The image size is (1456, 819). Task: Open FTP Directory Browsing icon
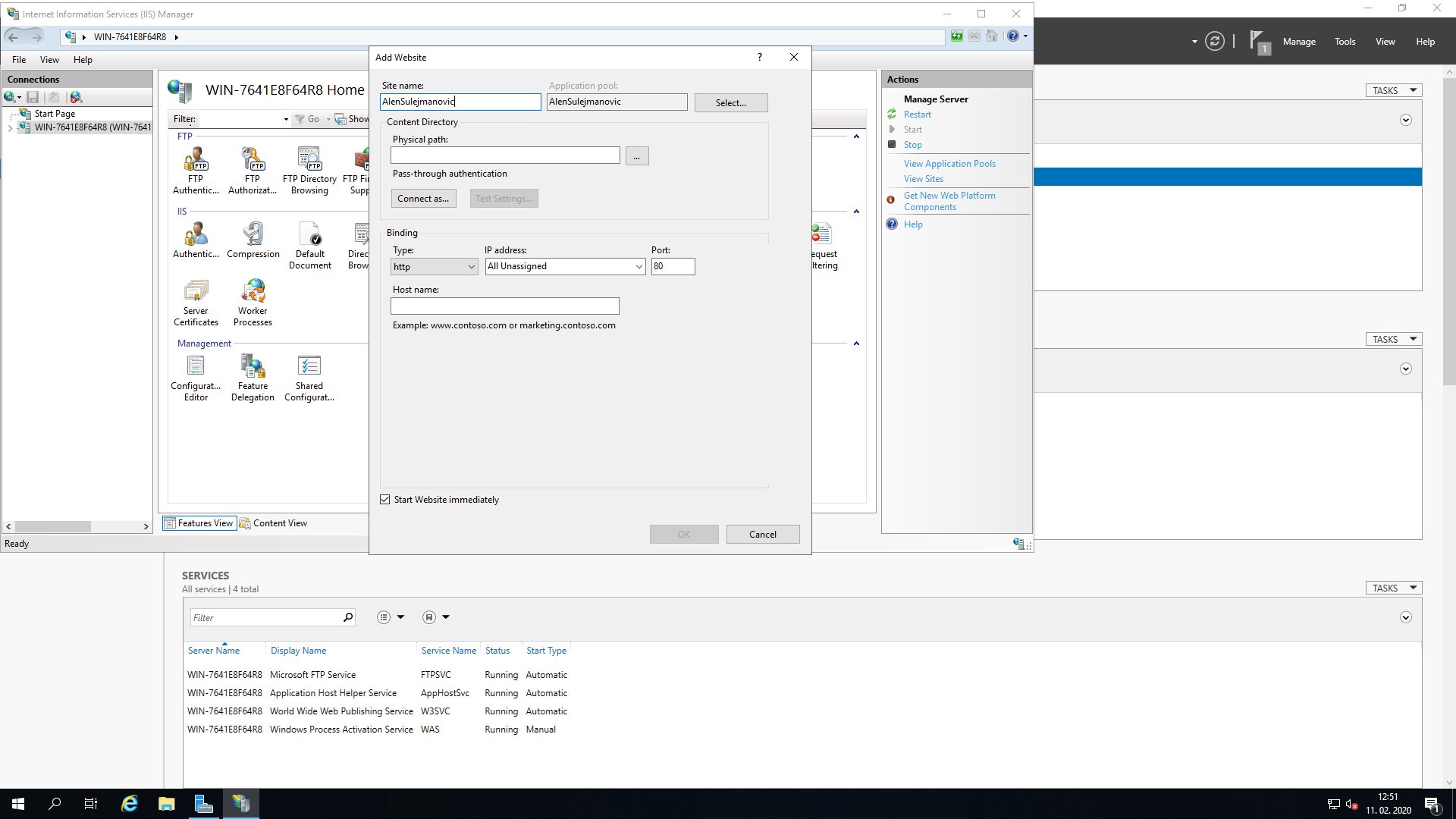309,171
